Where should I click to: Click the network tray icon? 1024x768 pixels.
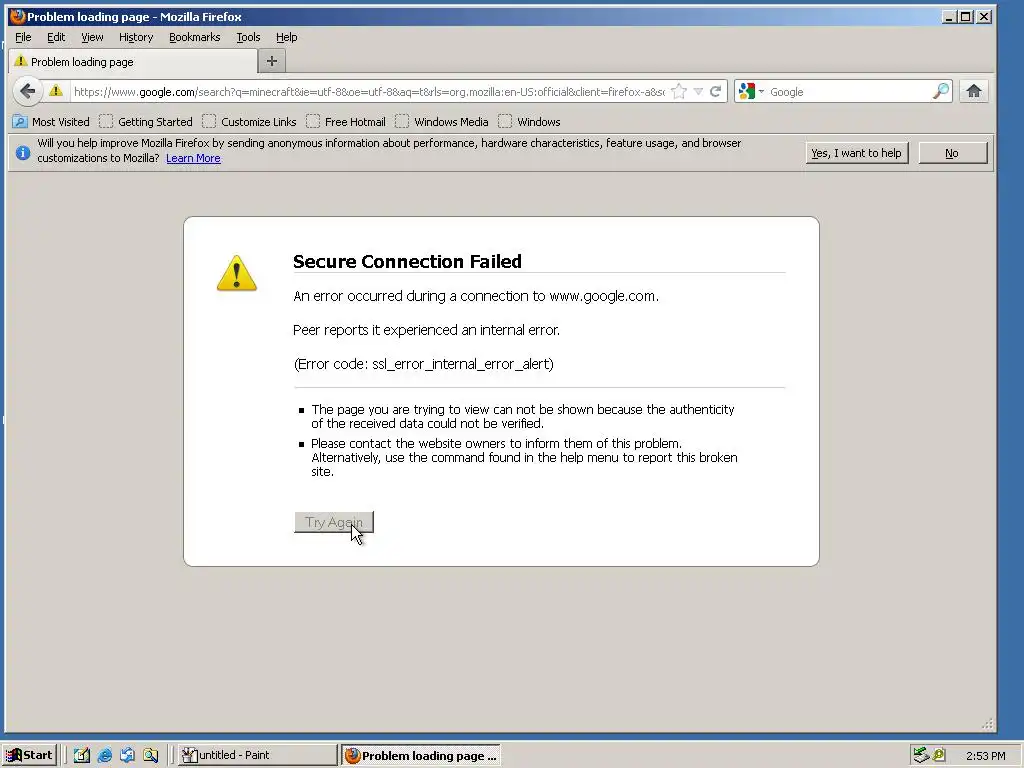(x=921, y=755)
